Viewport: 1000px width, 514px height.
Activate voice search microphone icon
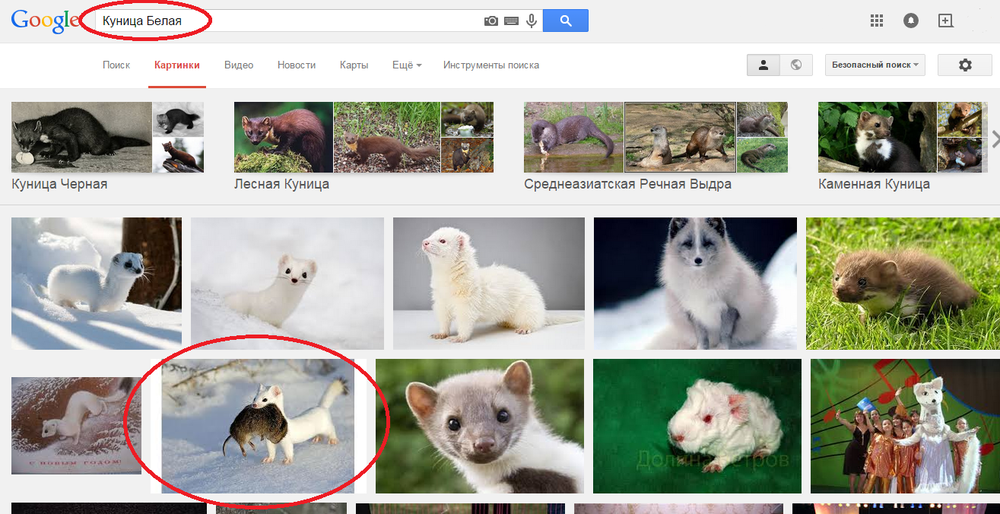click(531, 21)
